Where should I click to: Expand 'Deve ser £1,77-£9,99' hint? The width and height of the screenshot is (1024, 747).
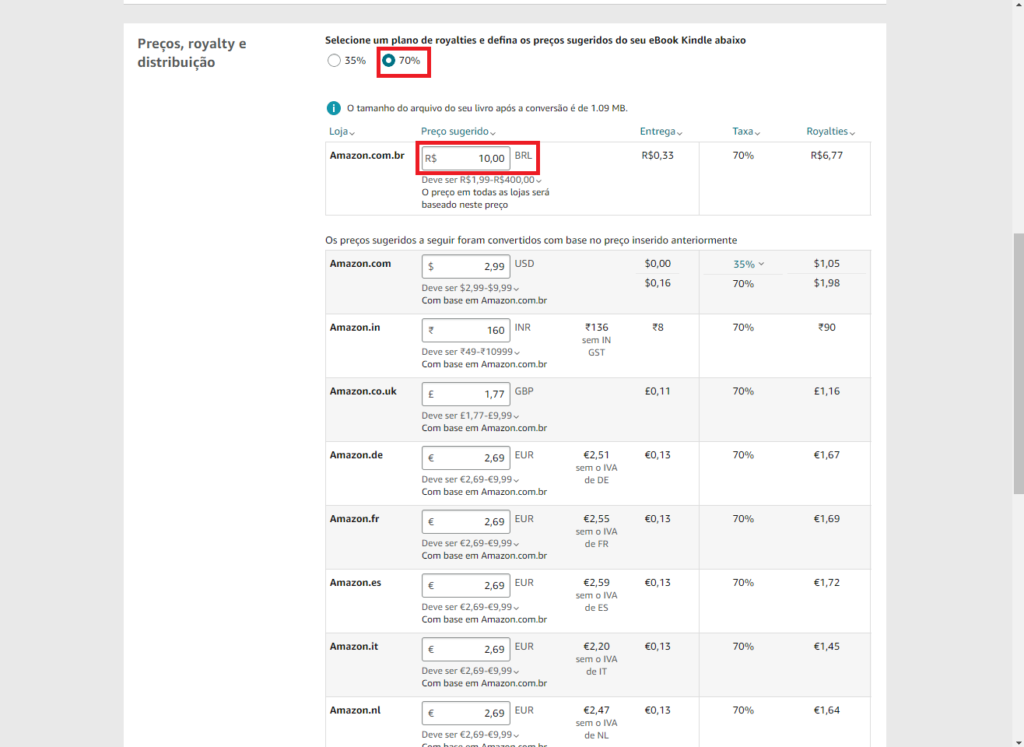tap(470, 416)
